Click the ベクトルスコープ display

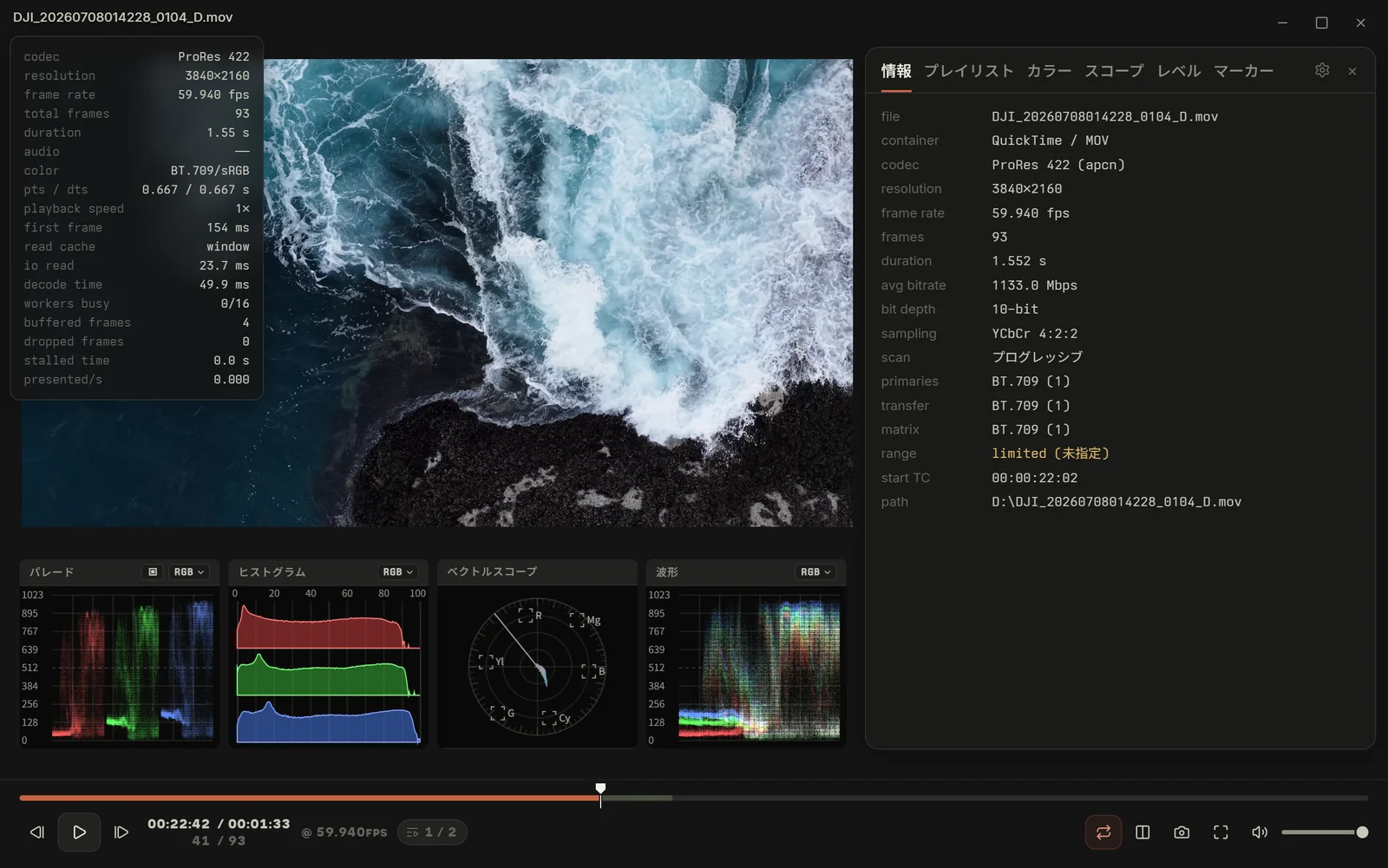click(x=537, y=667)
